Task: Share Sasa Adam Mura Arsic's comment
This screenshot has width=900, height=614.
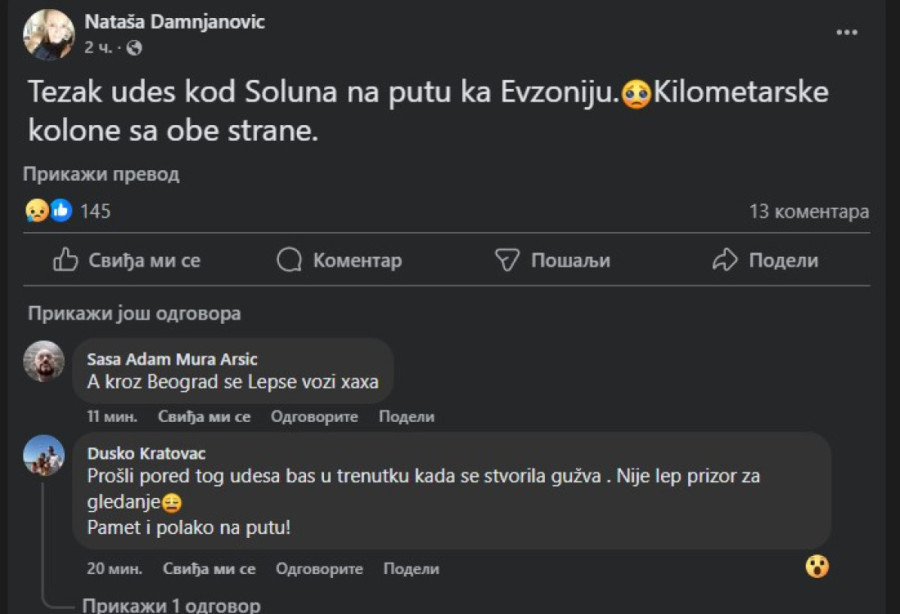Action: pos(406,417)
